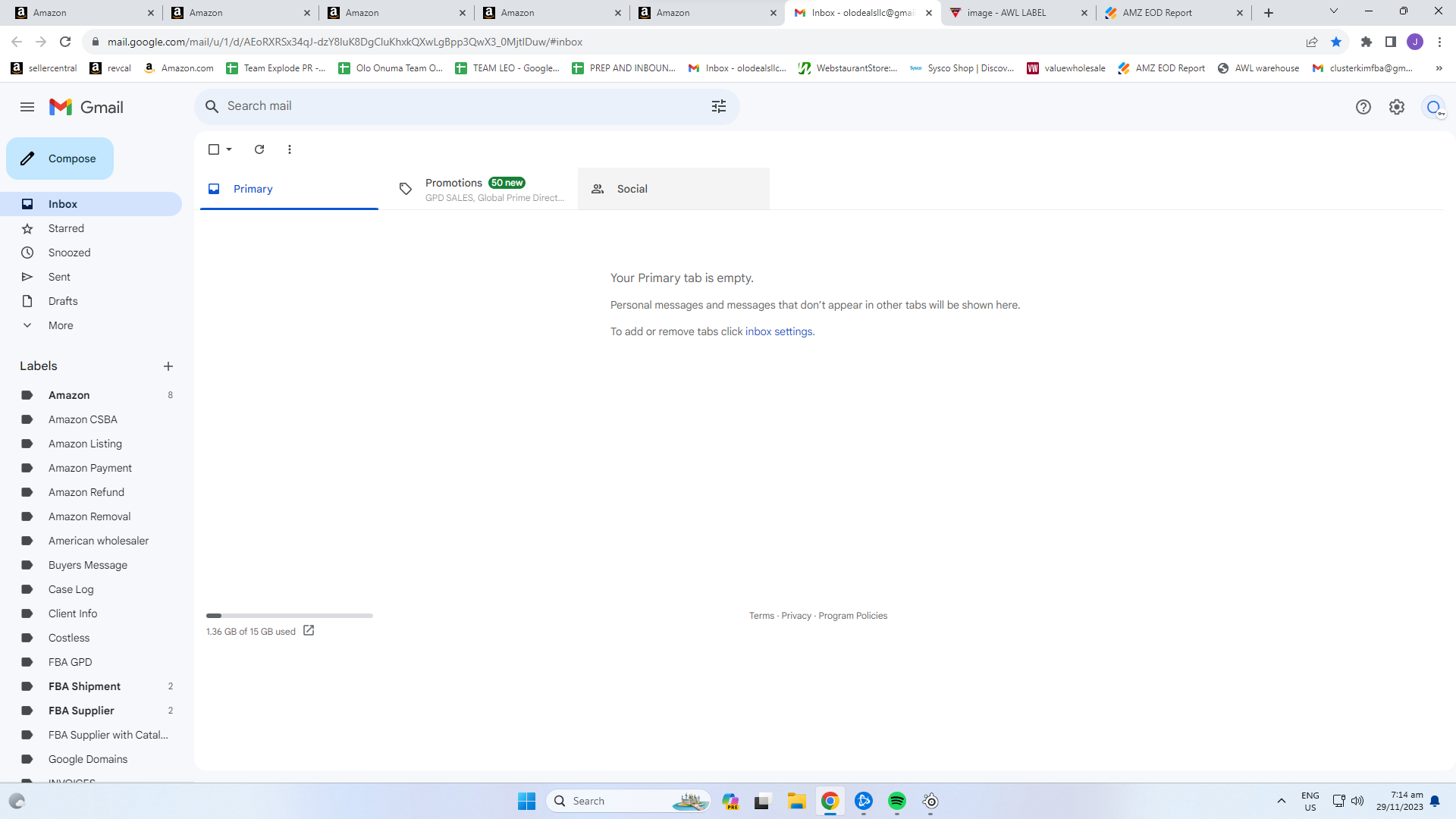Open Chrome icon in taskbar
The height and width of the screenshot is (819, 1456).
(x=830, y=801)
